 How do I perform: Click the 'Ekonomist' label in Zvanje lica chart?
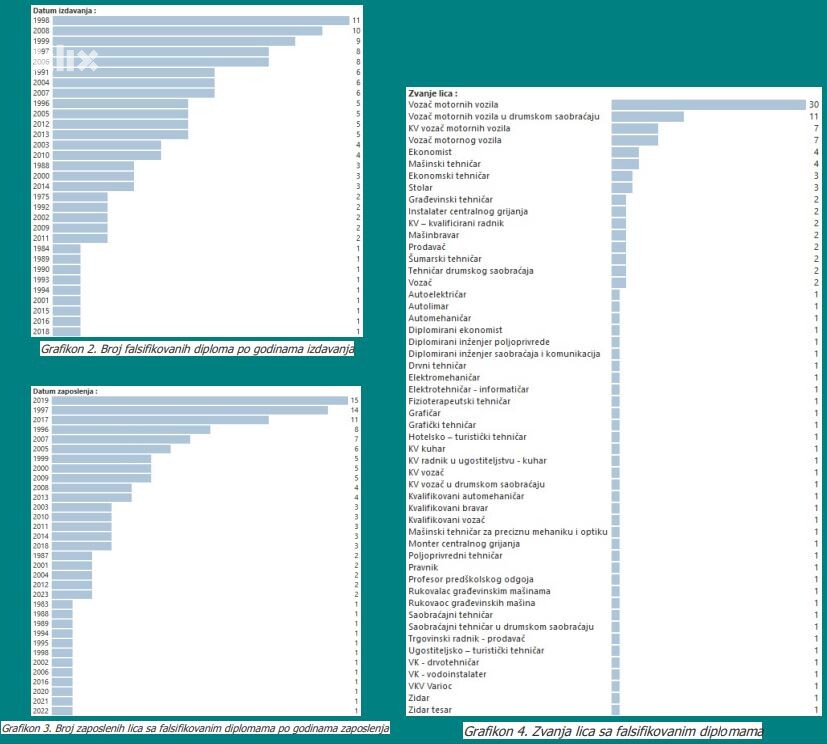click(430, 152)
